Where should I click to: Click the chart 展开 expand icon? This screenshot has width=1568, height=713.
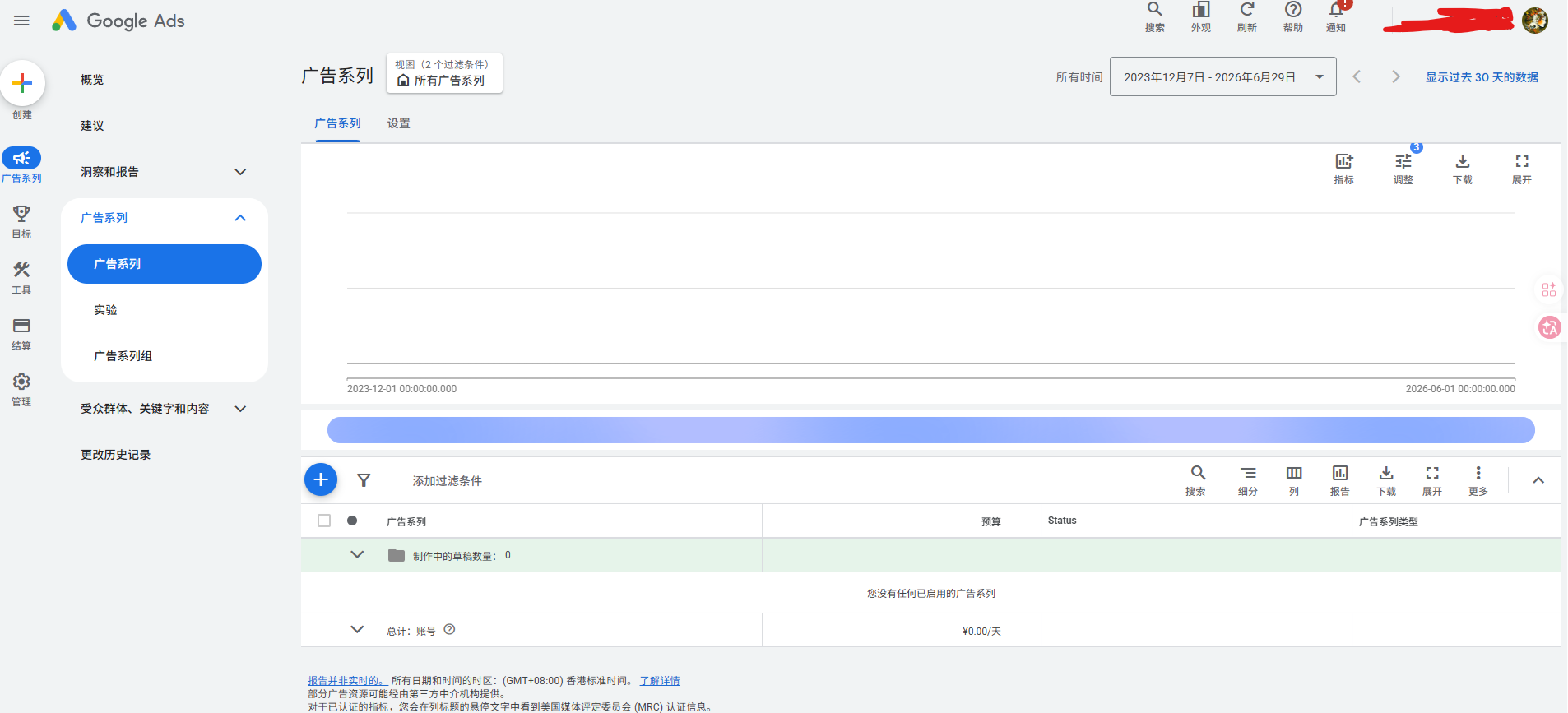click(1522, 168)
